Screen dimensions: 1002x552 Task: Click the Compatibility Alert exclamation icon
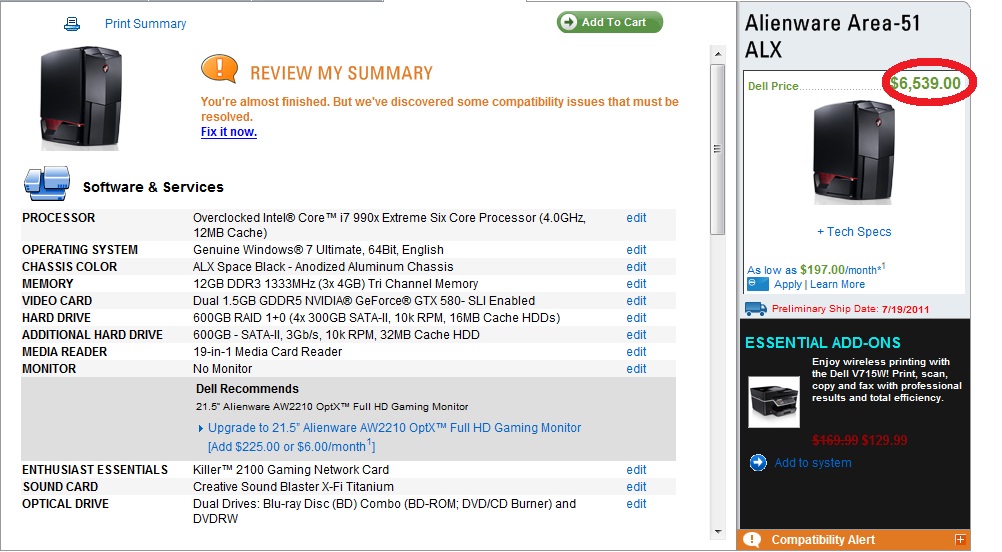pos(752,540)
